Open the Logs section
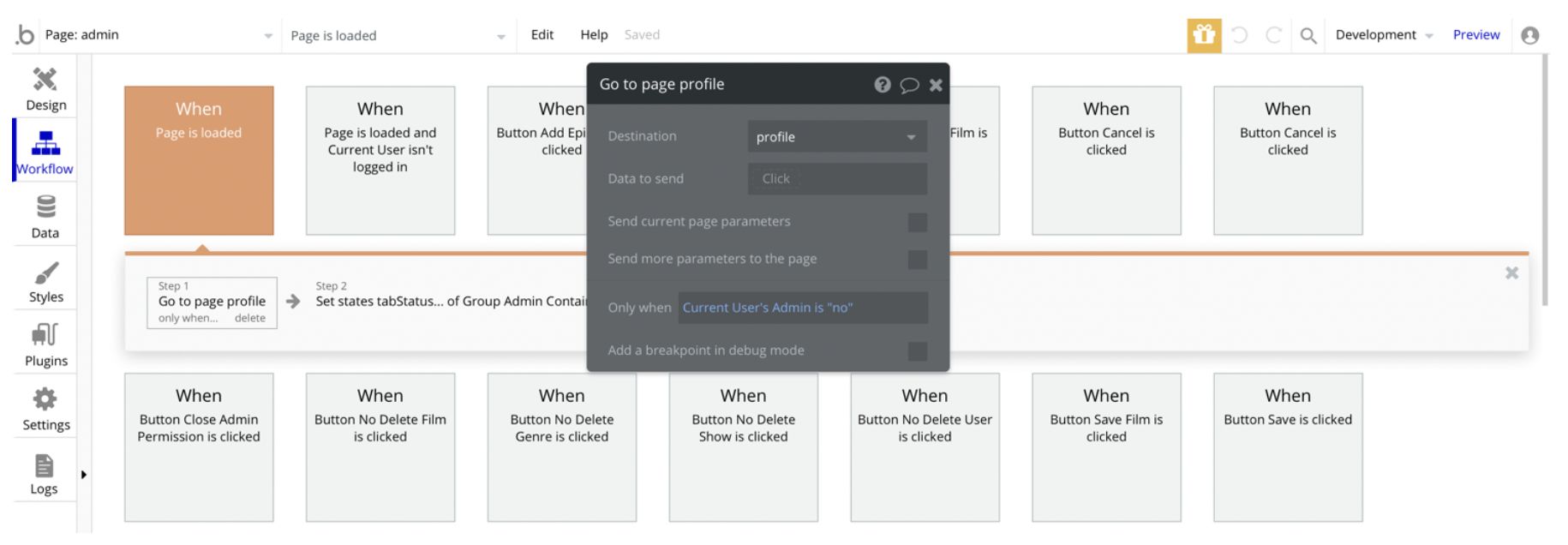 click(x=45, y=474)
